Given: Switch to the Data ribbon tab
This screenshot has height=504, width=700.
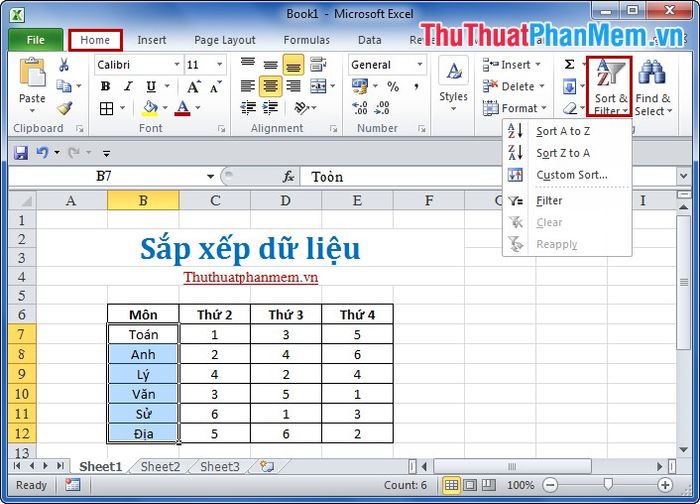Looking at the screenshot, I should click(x=370, y=40).
